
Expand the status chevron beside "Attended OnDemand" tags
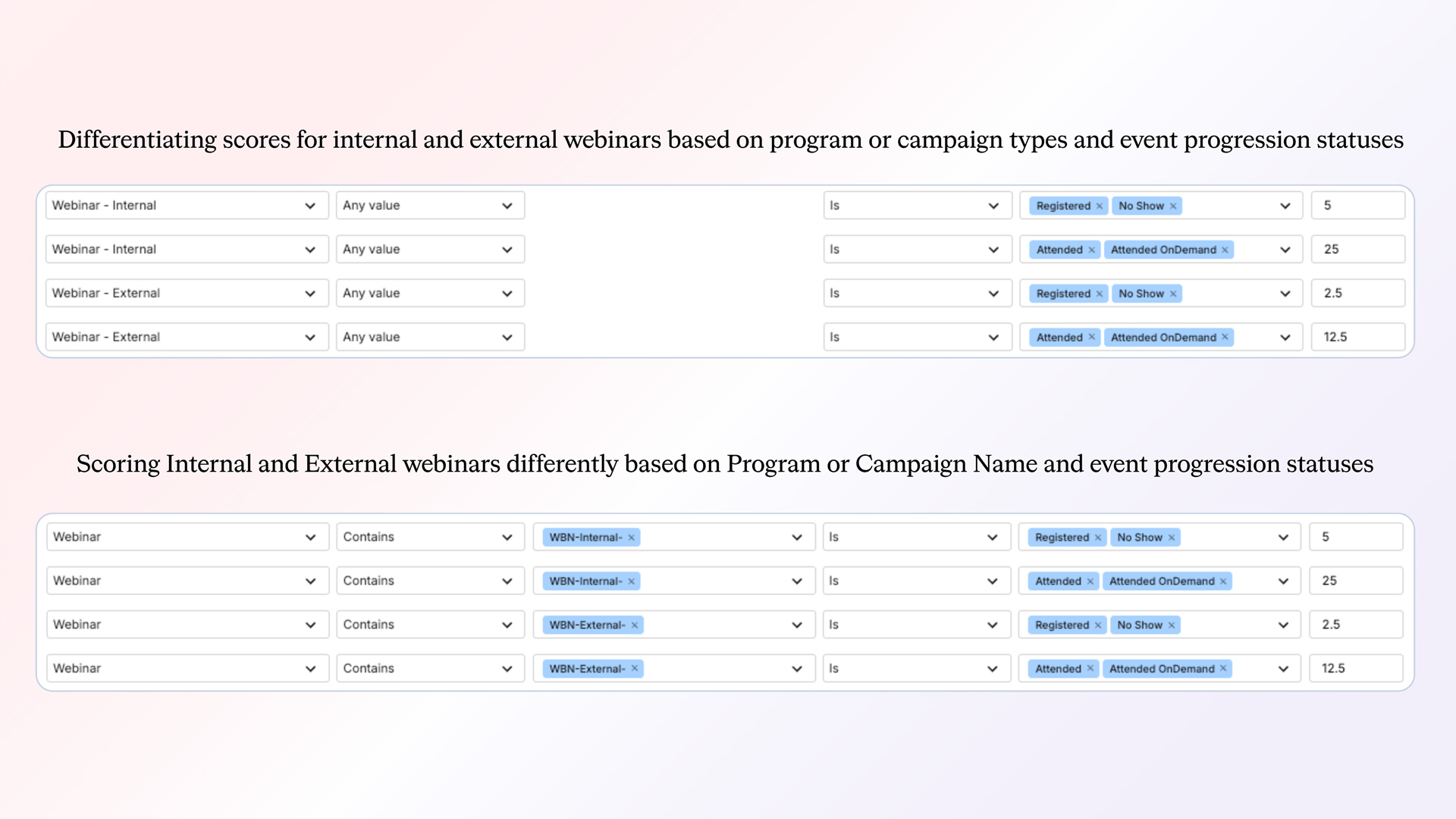pos(1285,249)
